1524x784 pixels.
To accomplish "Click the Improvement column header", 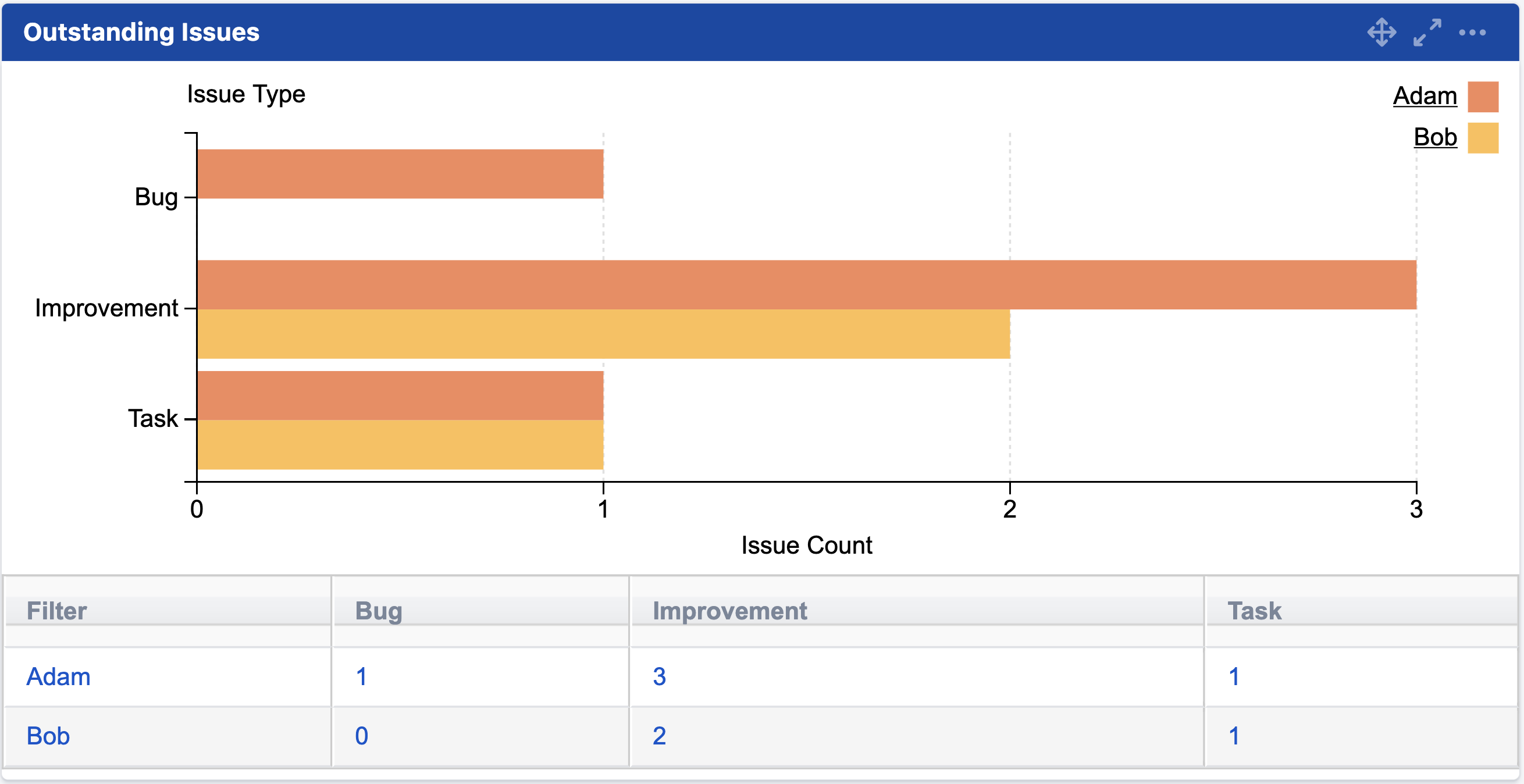I will click(x=729, y=611).
